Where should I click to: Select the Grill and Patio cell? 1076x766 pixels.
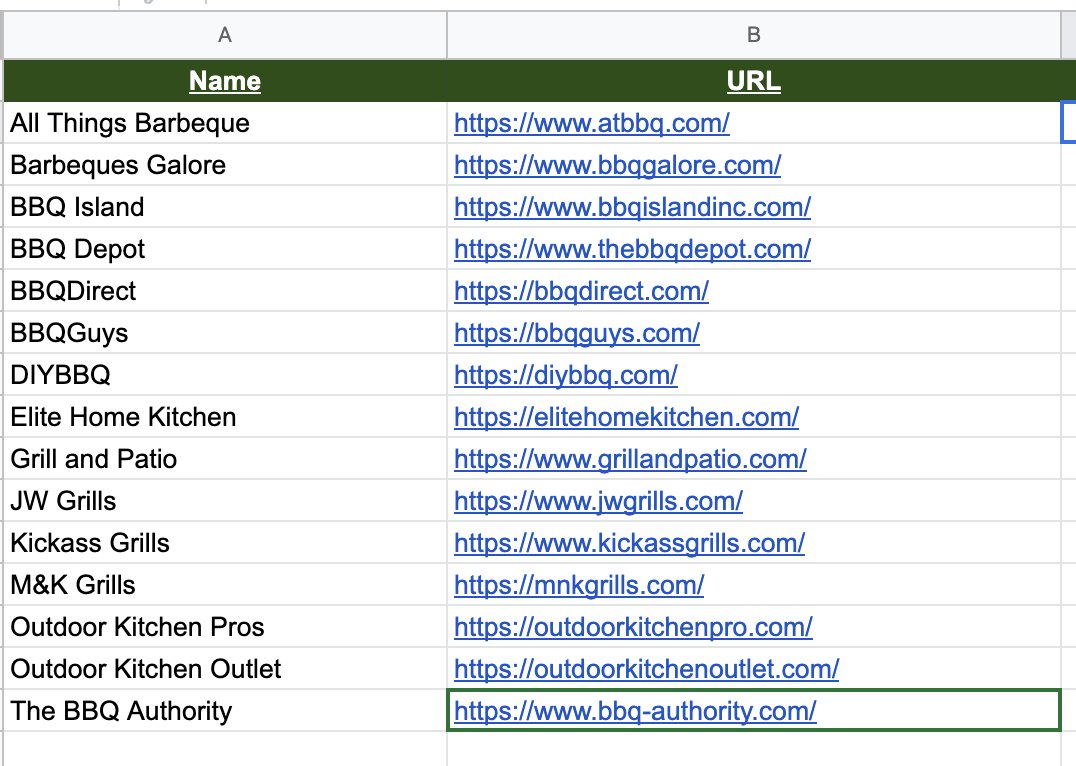(x=225, y=459)
